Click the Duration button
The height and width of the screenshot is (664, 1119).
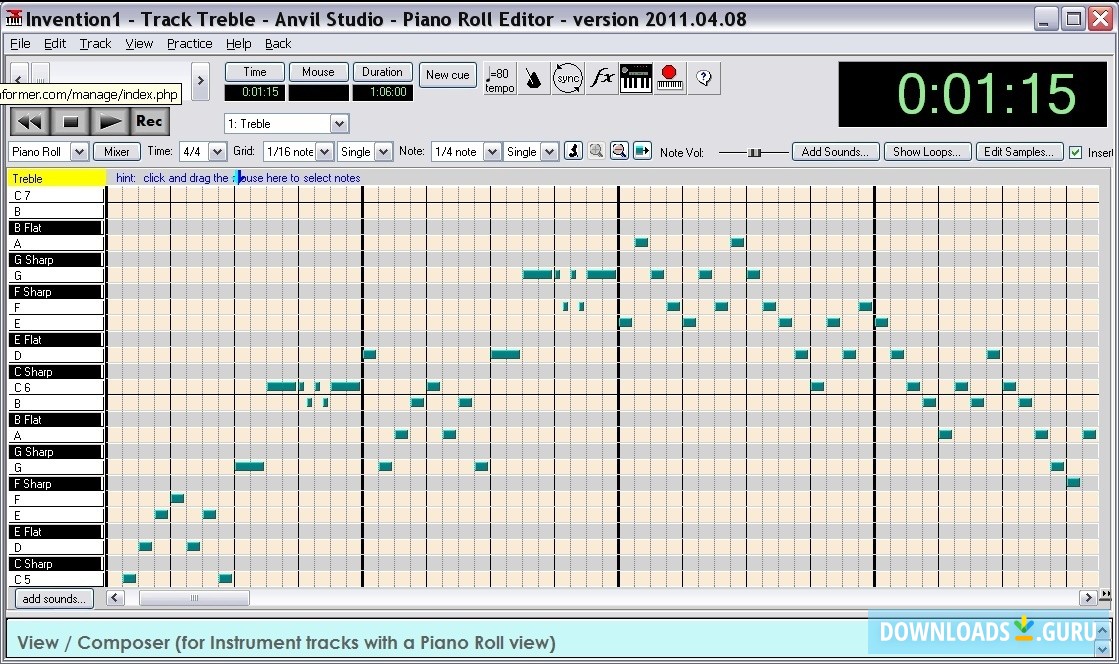[x=383, y=72]
